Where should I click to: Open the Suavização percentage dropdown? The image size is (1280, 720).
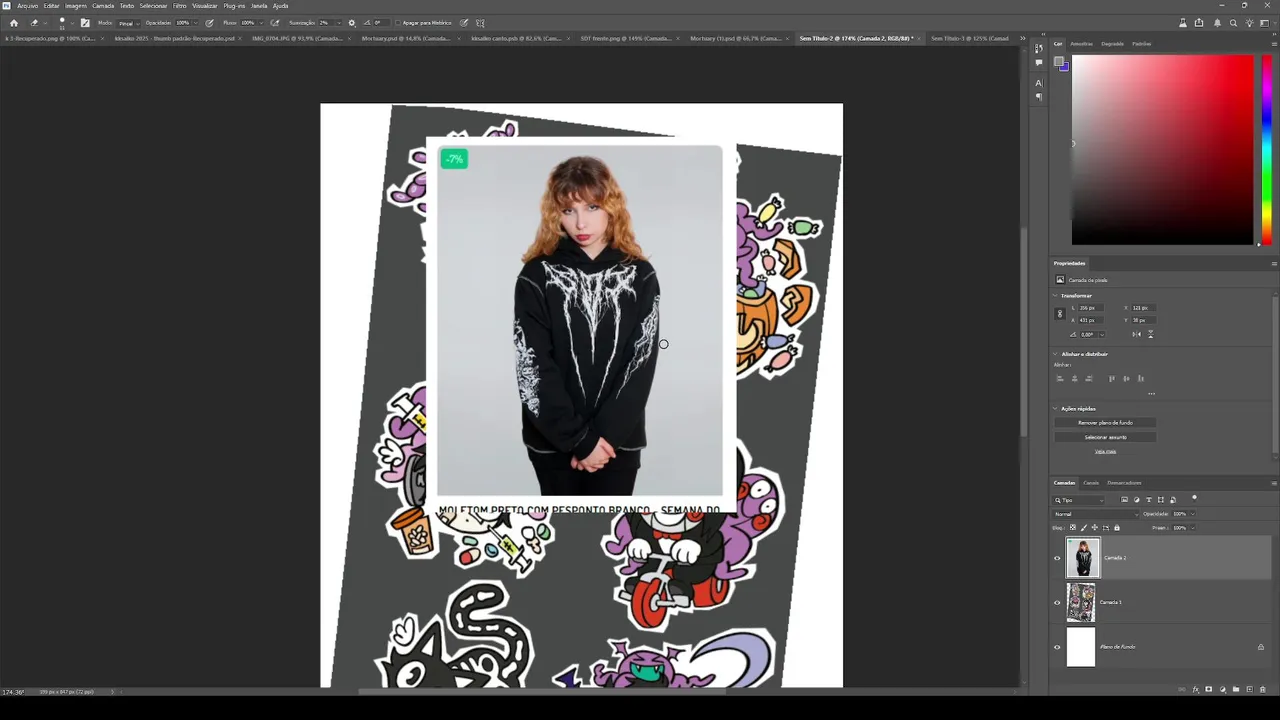point(338,22)
